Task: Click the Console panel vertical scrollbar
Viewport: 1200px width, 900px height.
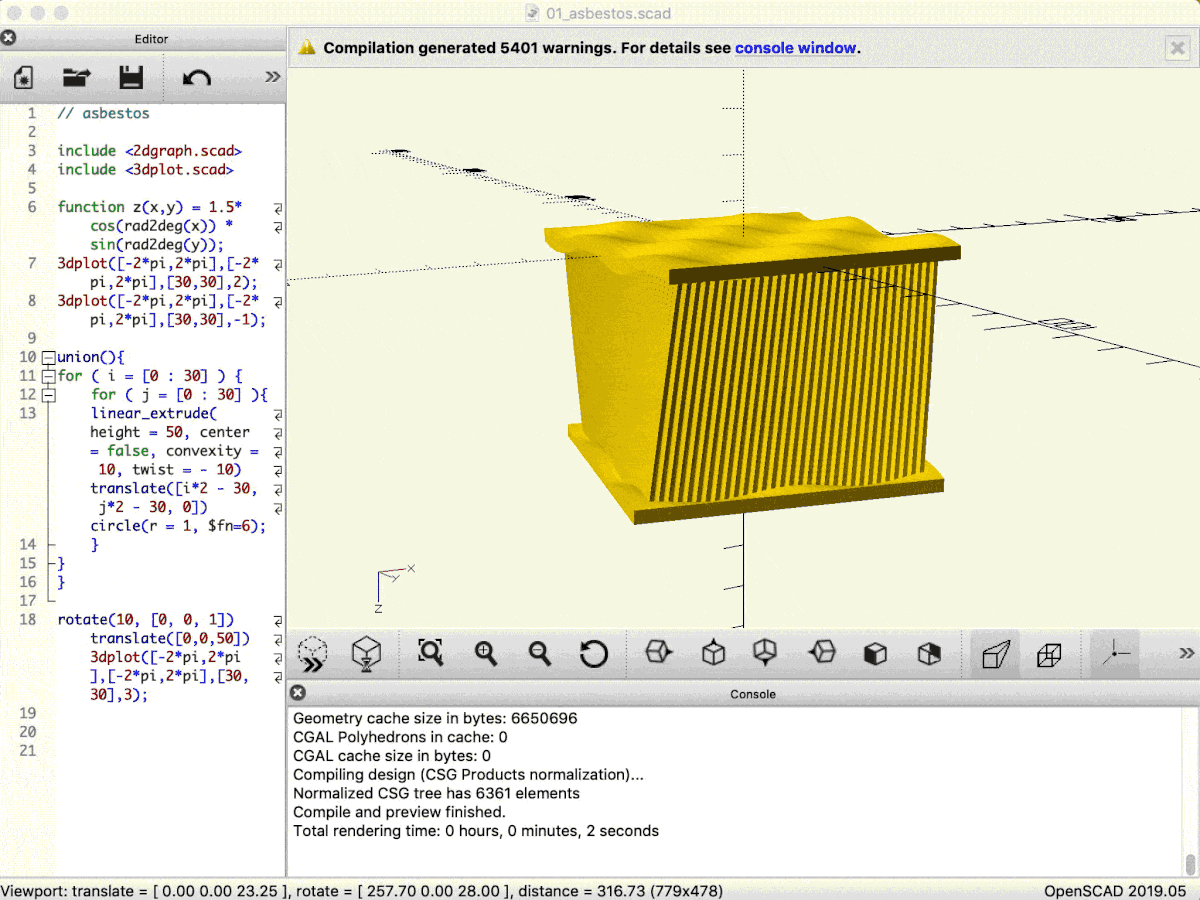Action: coord(1190,862)
